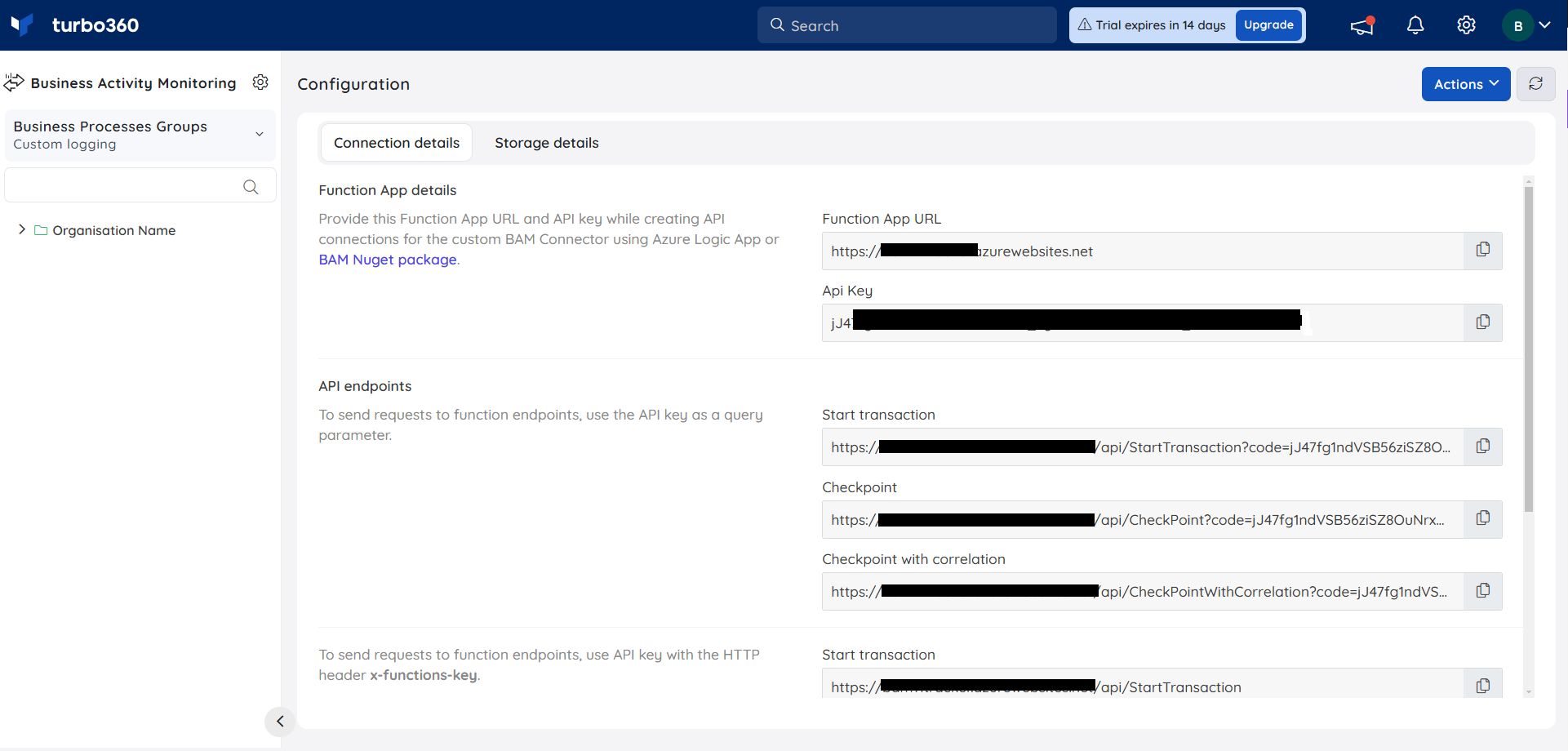Screen dimensions: 1568x751
Task: Copy the Checkpoint endpoint URL
Action: pyautogui.click(x=1483, y=519)
